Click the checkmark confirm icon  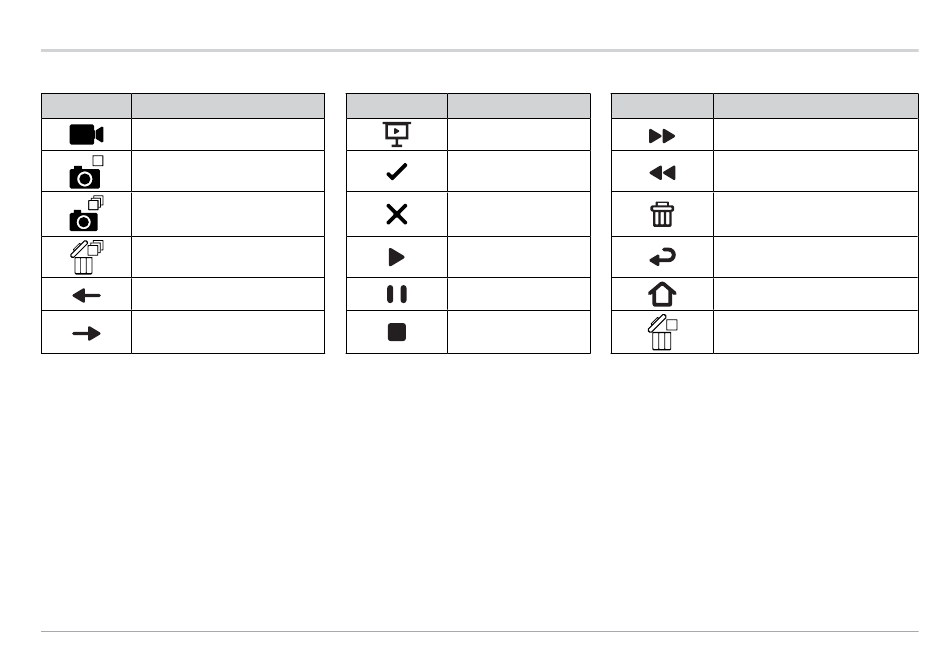[x=397, y=172]
